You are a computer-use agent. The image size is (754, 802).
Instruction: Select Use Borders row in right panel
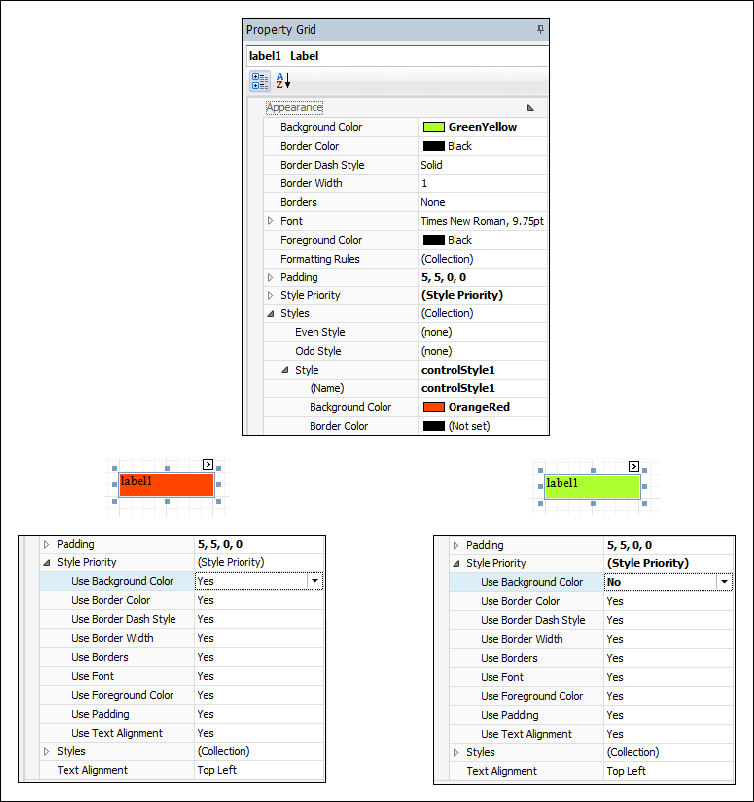coord(591,658)
